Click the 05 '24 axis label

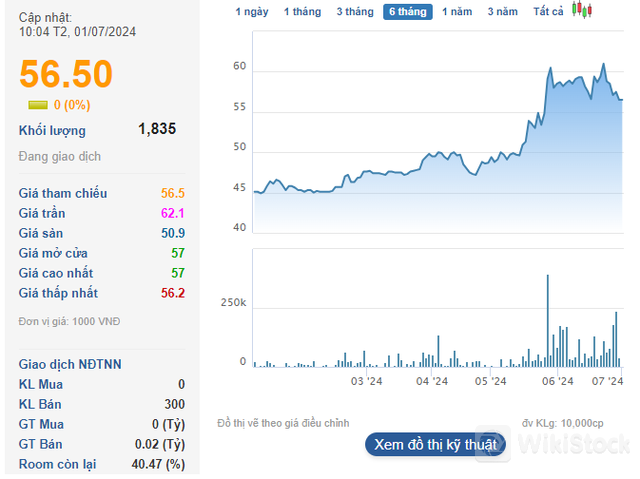492,381
